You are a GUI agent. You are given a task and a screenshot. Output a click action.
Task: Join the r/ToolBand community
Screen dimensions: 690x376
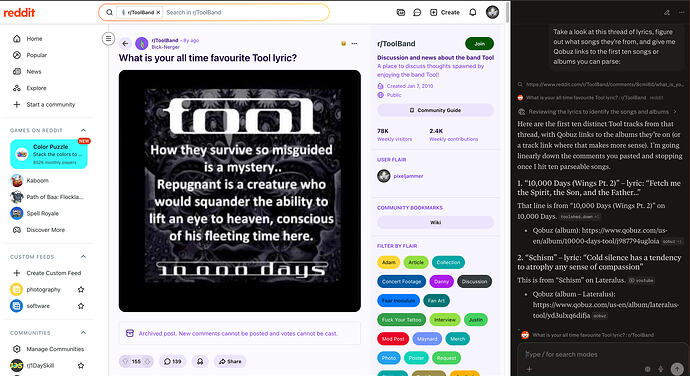click(x=479, y=44)
